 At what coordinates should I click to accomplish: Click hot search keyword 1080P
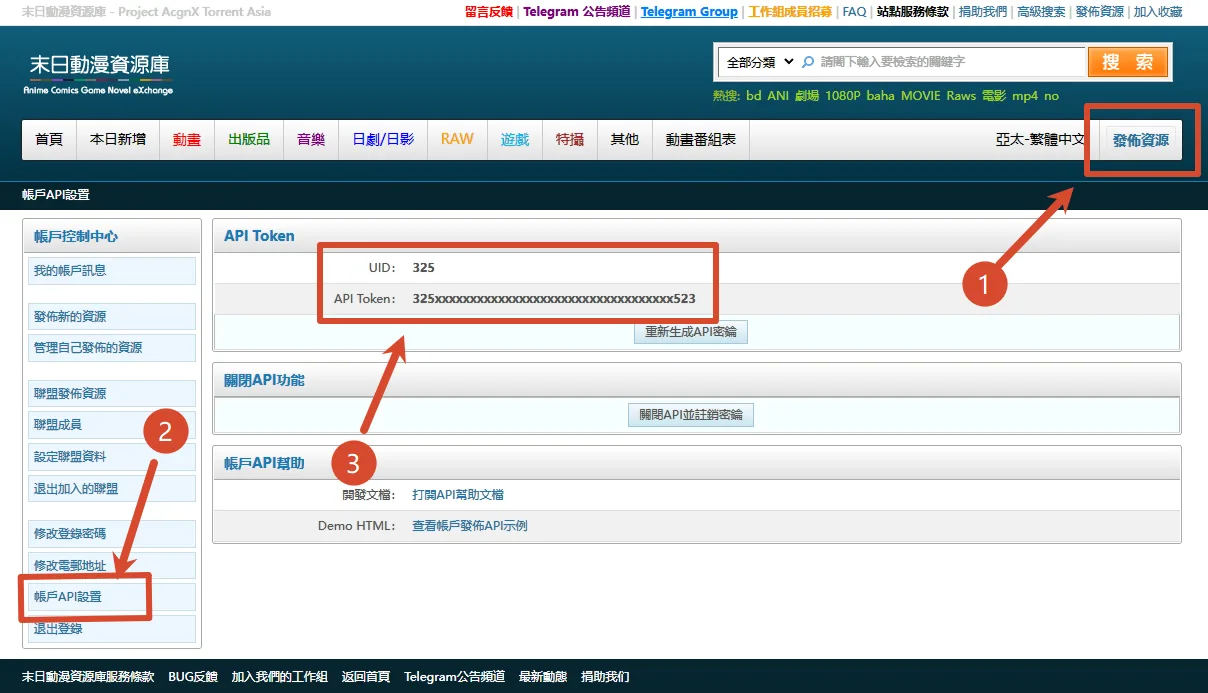(x=843, y=96)
